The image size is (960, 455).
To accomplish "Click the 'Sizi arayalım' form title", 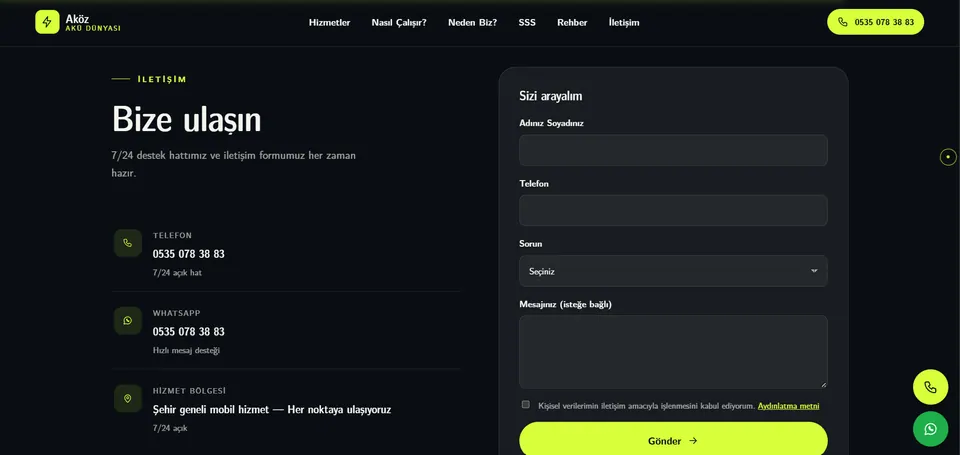I will pos(550,96).
